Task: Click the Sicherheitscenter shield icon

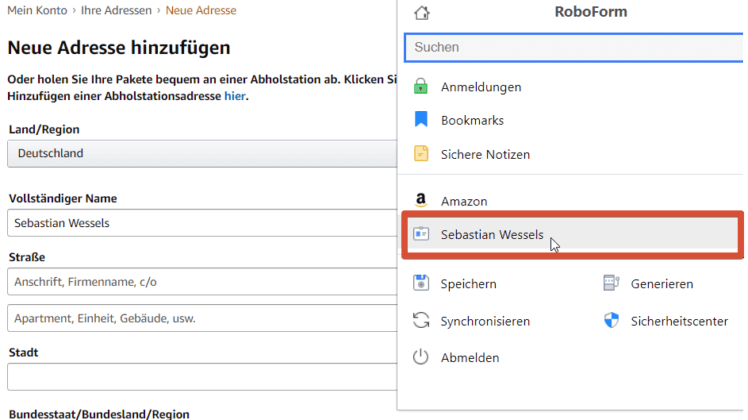Action: 611,320
